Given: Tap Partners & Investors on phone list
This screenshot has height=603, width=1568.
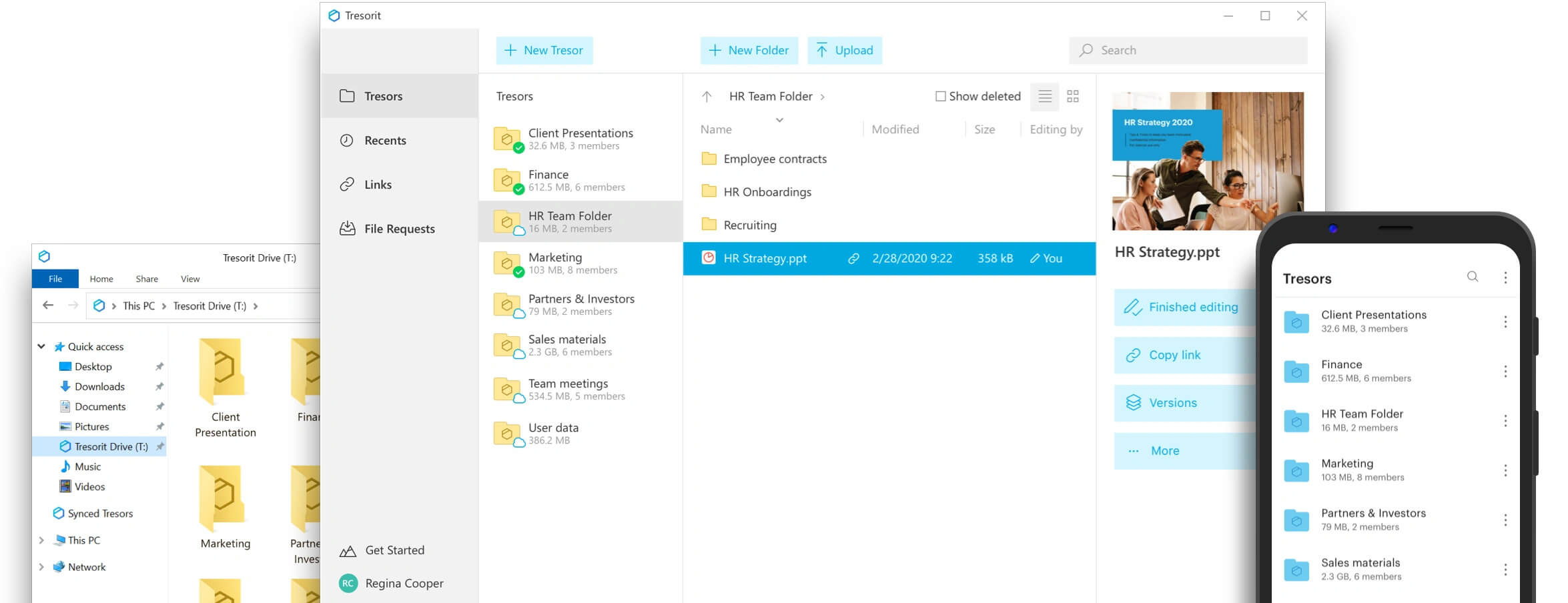Looking at the screenshot, I should 1373,520.
